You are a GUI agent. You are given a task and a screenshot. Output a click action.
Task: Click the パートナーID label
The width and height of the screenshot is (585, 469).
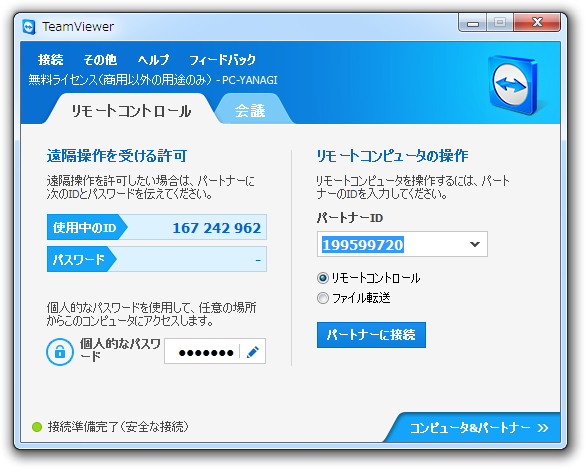pyautogui.click(x=350, y=218)
